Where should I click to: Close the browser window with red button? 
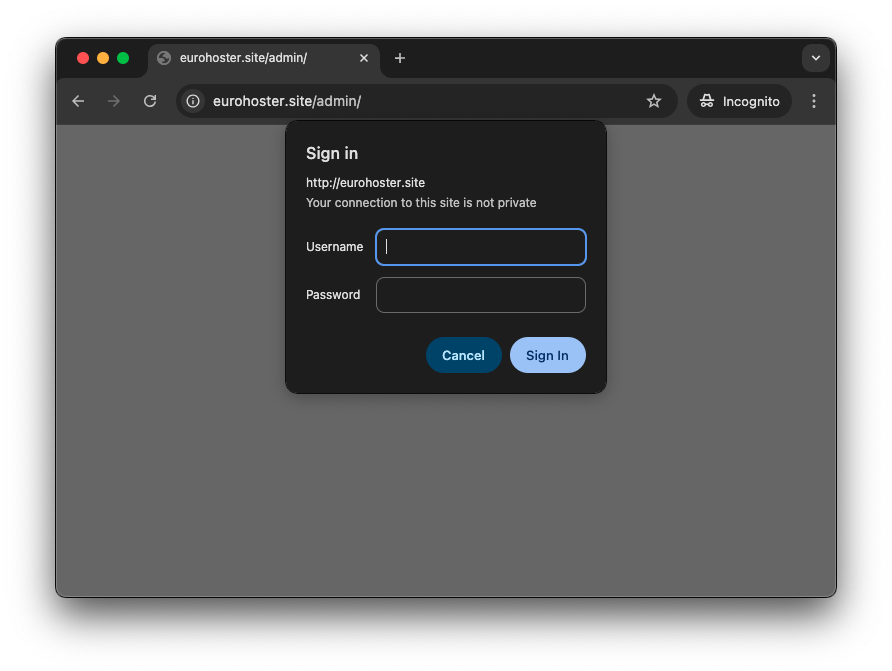click(x=83, y=58)
